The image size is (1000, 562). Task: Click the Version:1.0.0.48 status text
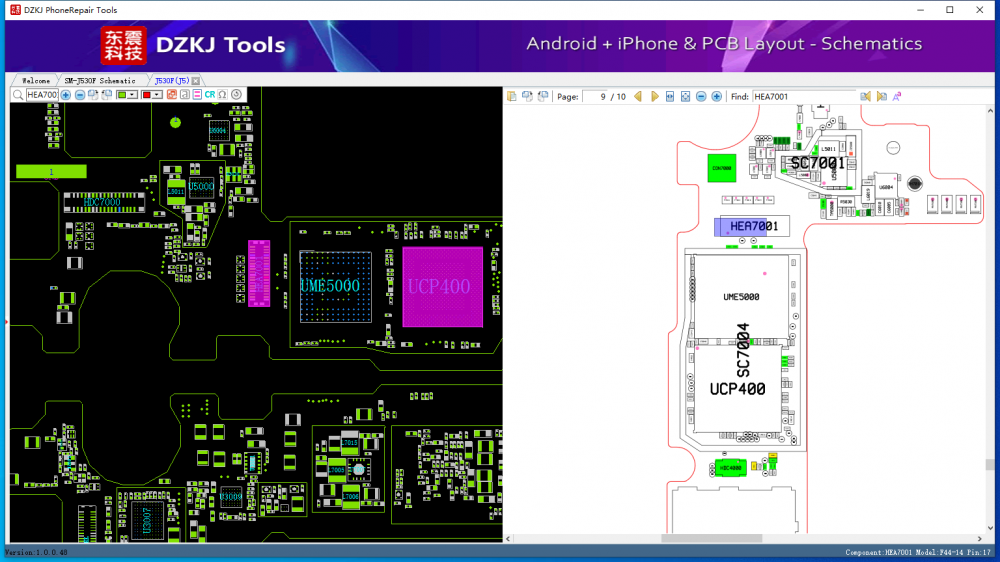tap(36, 552)
